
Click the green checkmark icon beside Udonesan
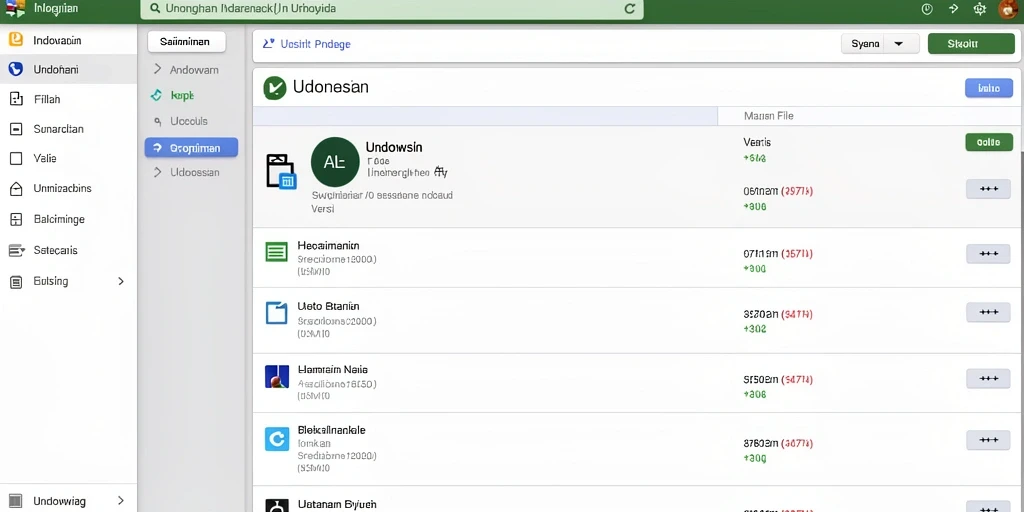pyautogui.click(x=275, y=88)
